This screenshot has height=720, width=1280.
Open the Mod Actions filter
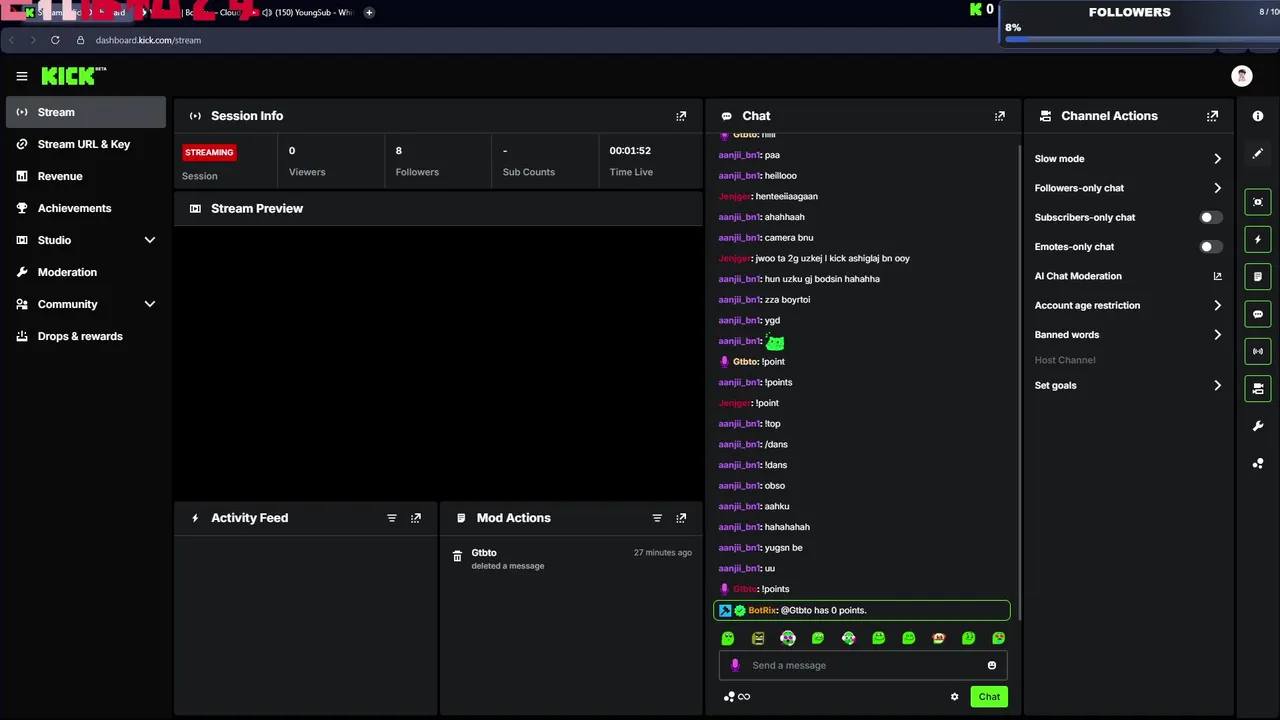click(x=657, y=518)
